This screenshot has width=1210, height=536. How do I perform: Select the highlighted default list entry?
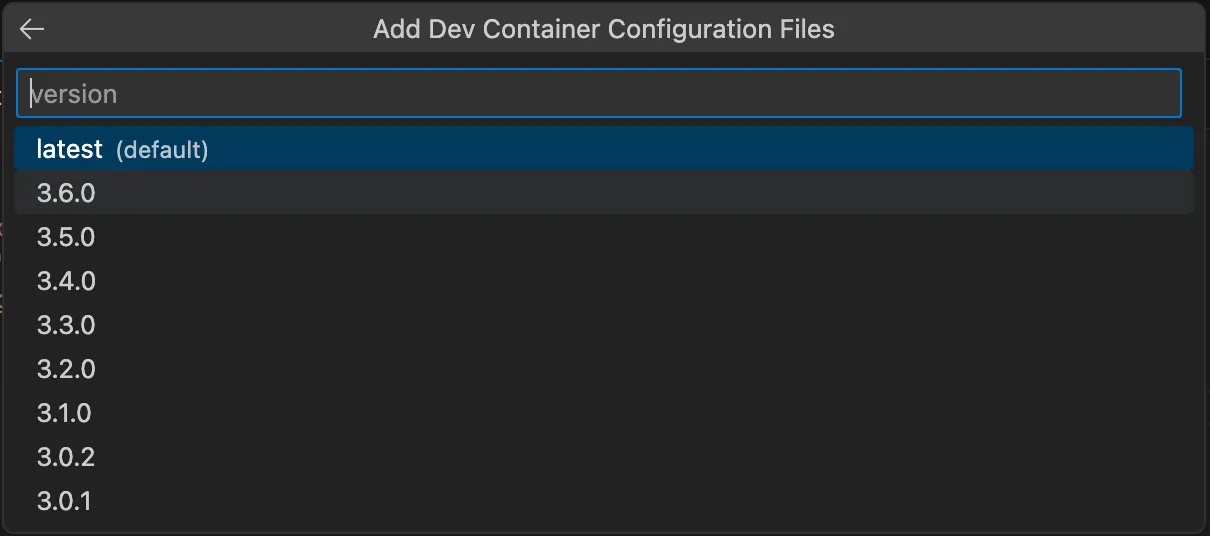[x=603, y=149]
